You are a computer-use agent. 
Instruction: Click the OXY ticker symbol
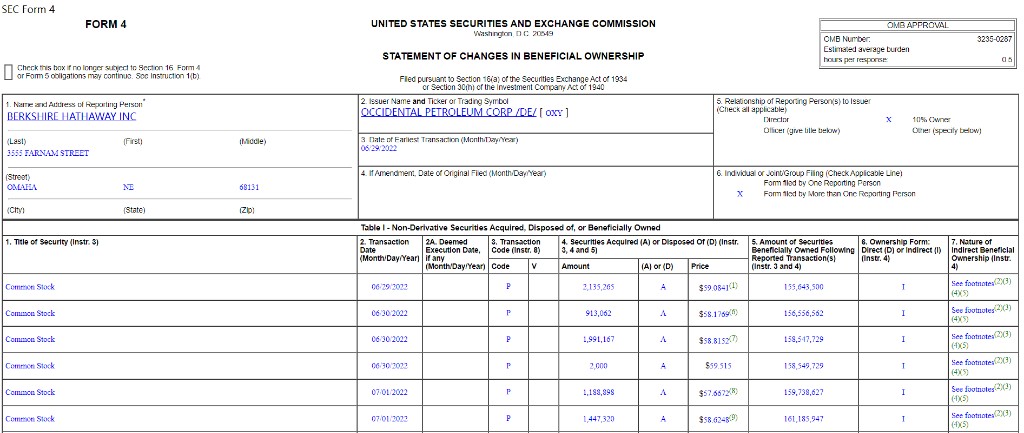click(x=552, y=112)
